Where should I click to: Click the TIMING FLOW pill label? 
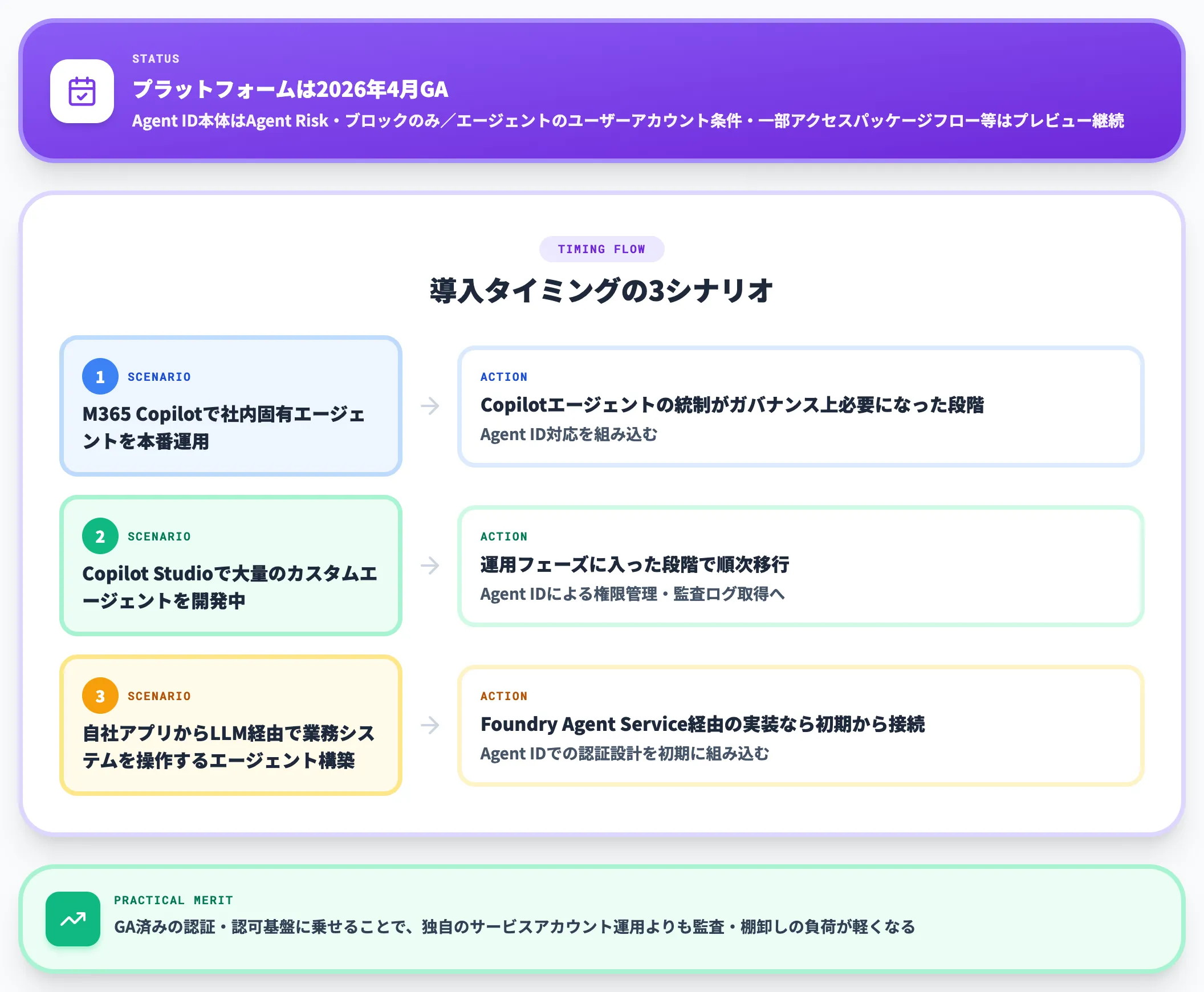(x=601, y=249)
